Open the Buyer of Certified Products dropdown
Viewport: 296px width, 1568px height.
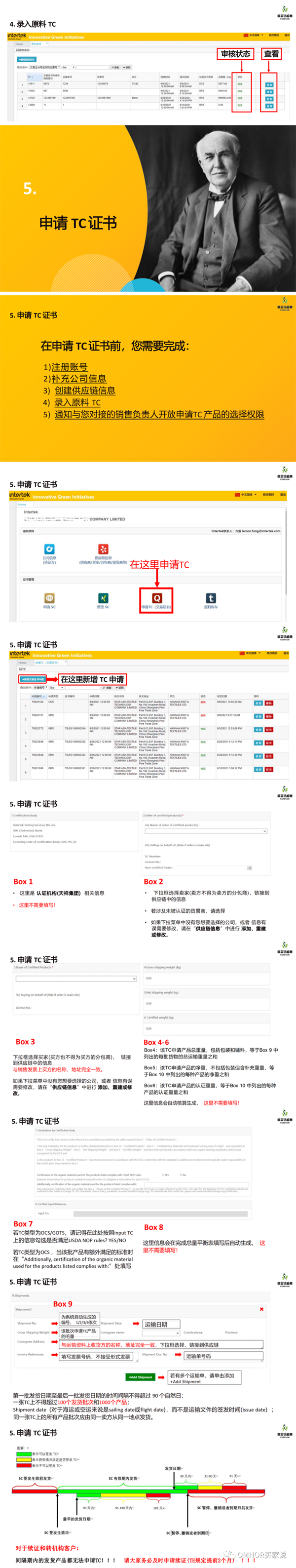[x=76, y=979]
